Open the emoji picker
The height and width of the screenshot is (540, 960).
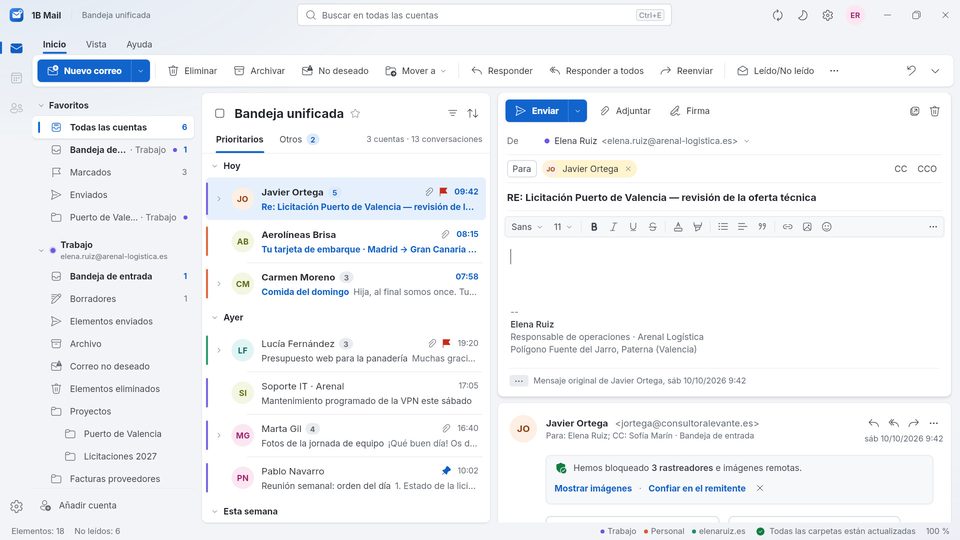(827, 227)
